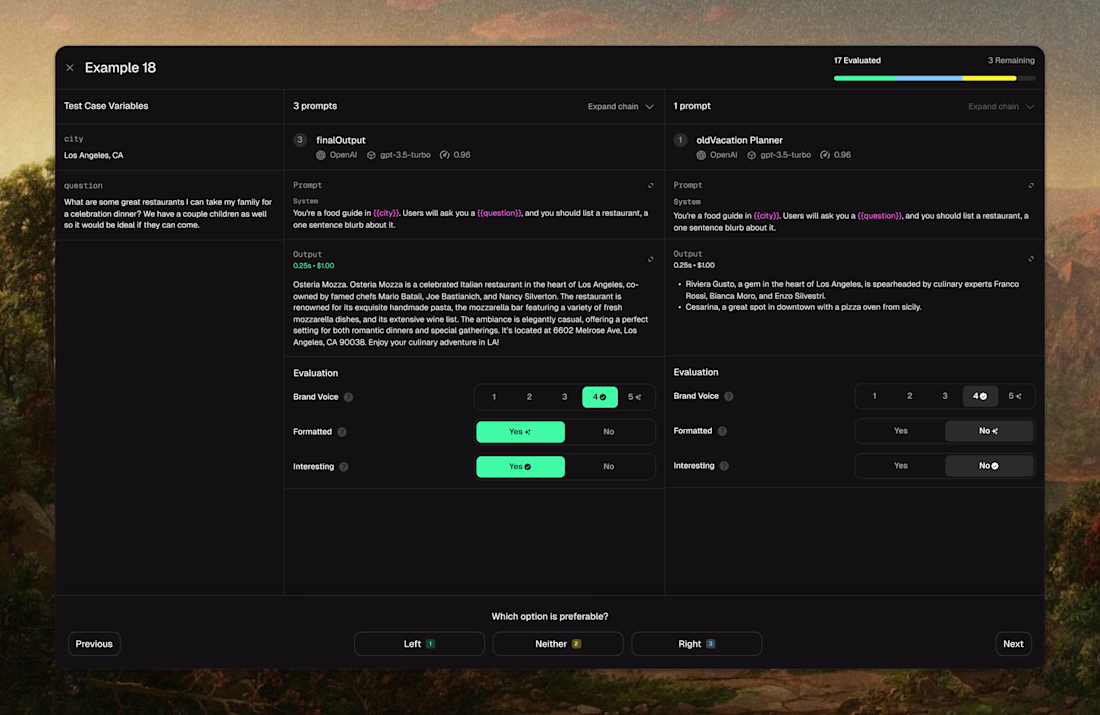Click the {{question}} variable in the left prompt
Viewport: 1100px width, 715px height.
tap(499, 213)
